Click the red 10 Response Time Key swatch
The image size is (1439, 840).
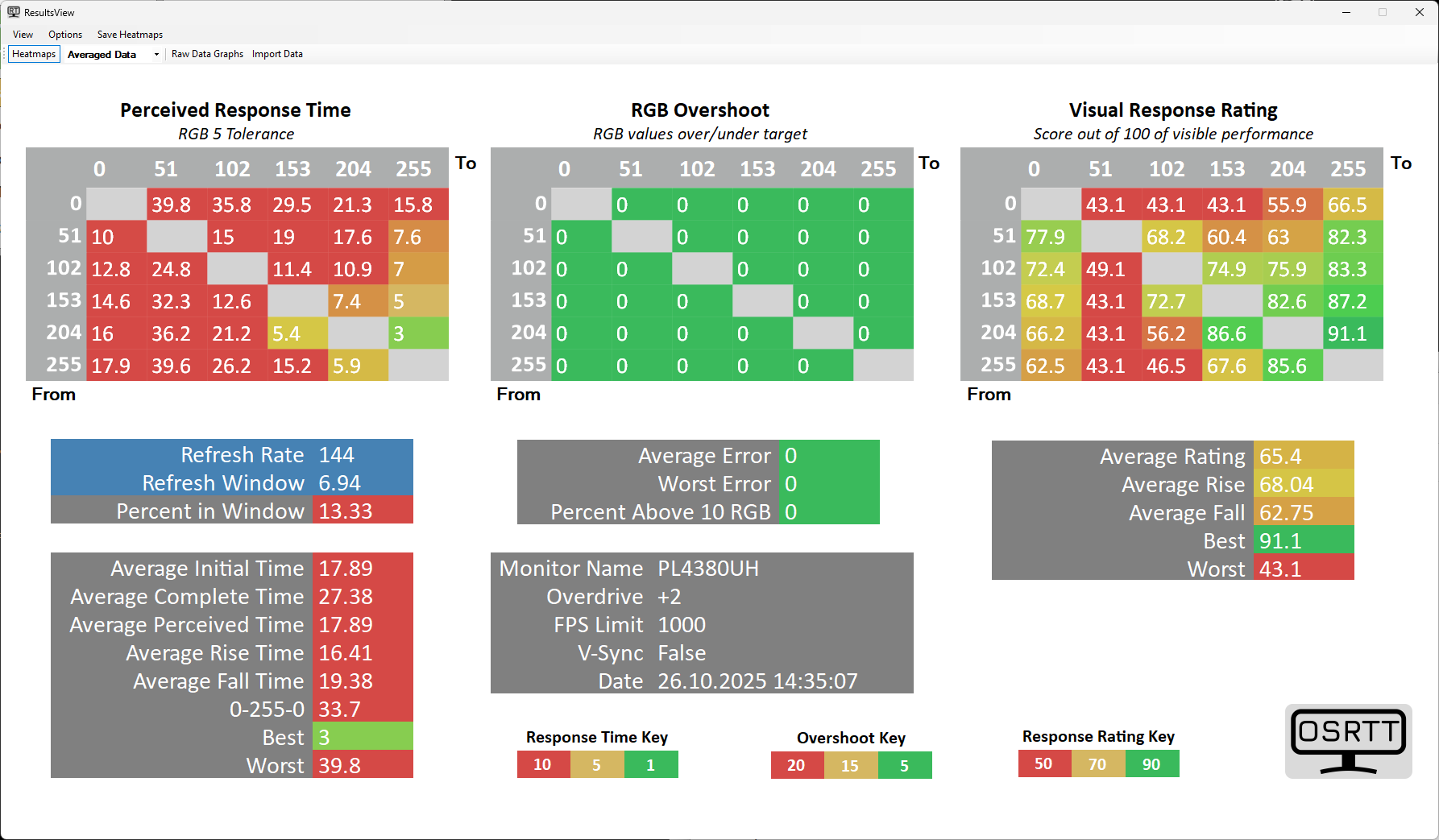(x=543, y=764)
